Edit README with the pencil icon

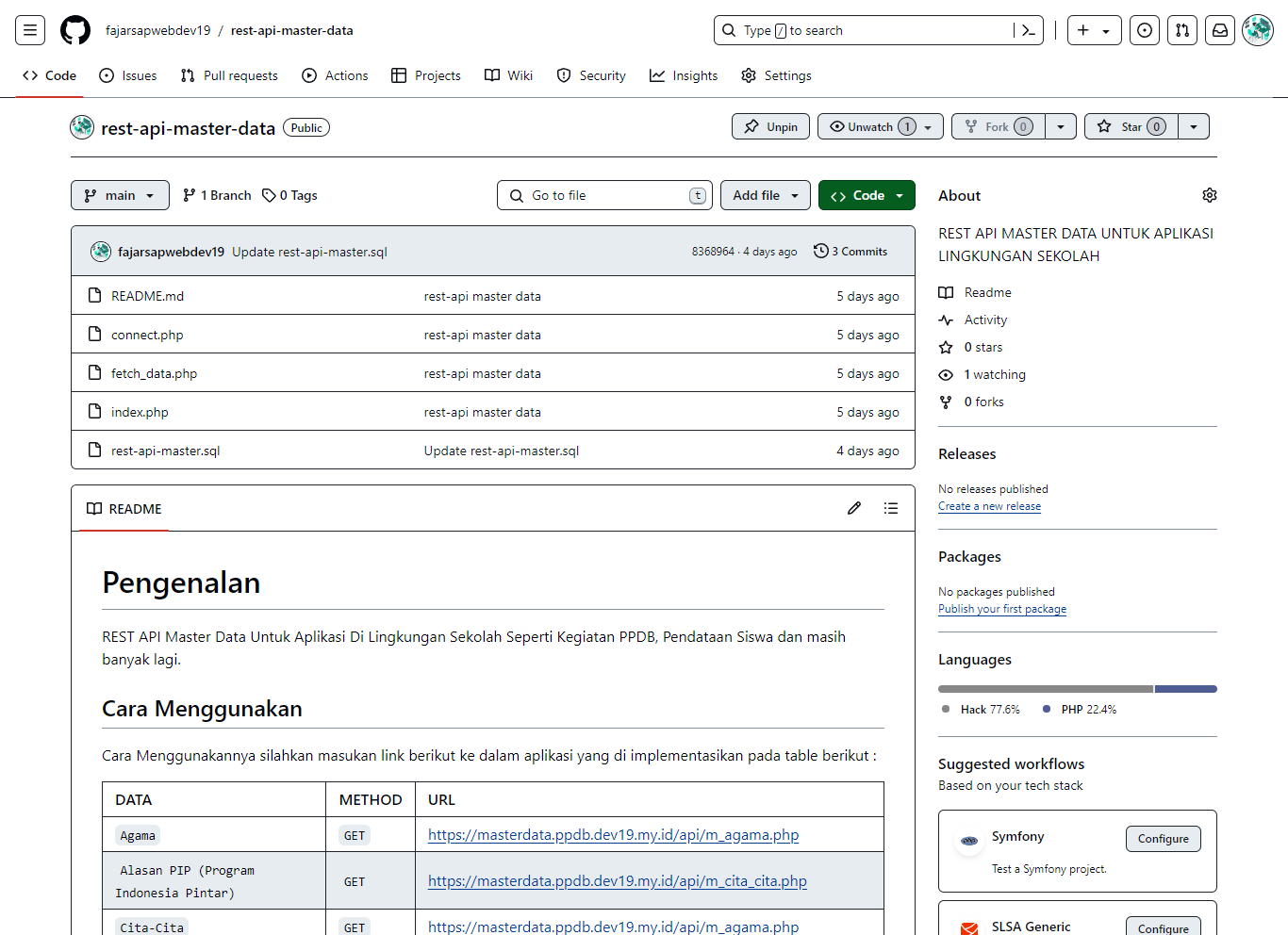pos(854,508)
